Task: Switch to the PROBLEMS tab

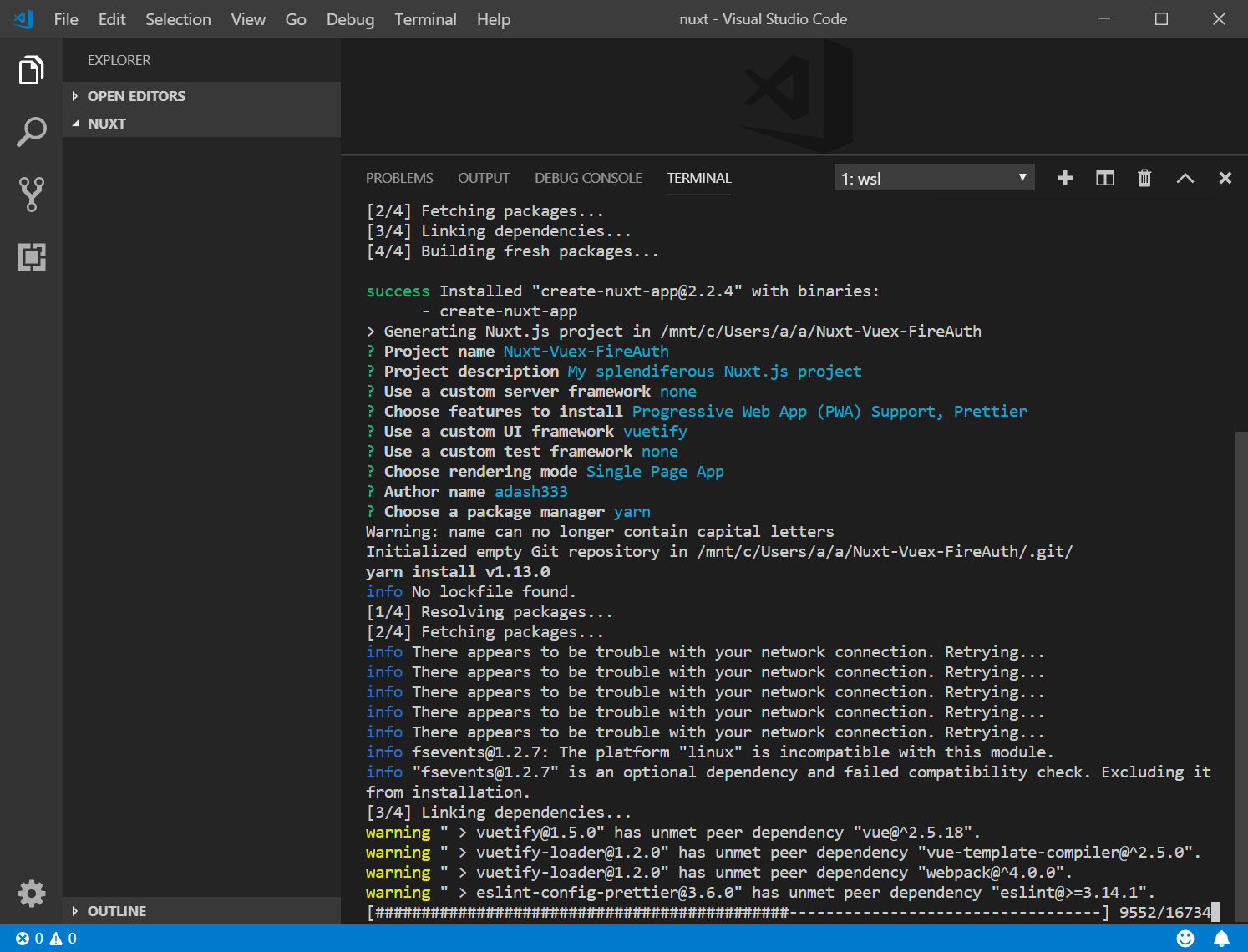Action: pos(399,178)
